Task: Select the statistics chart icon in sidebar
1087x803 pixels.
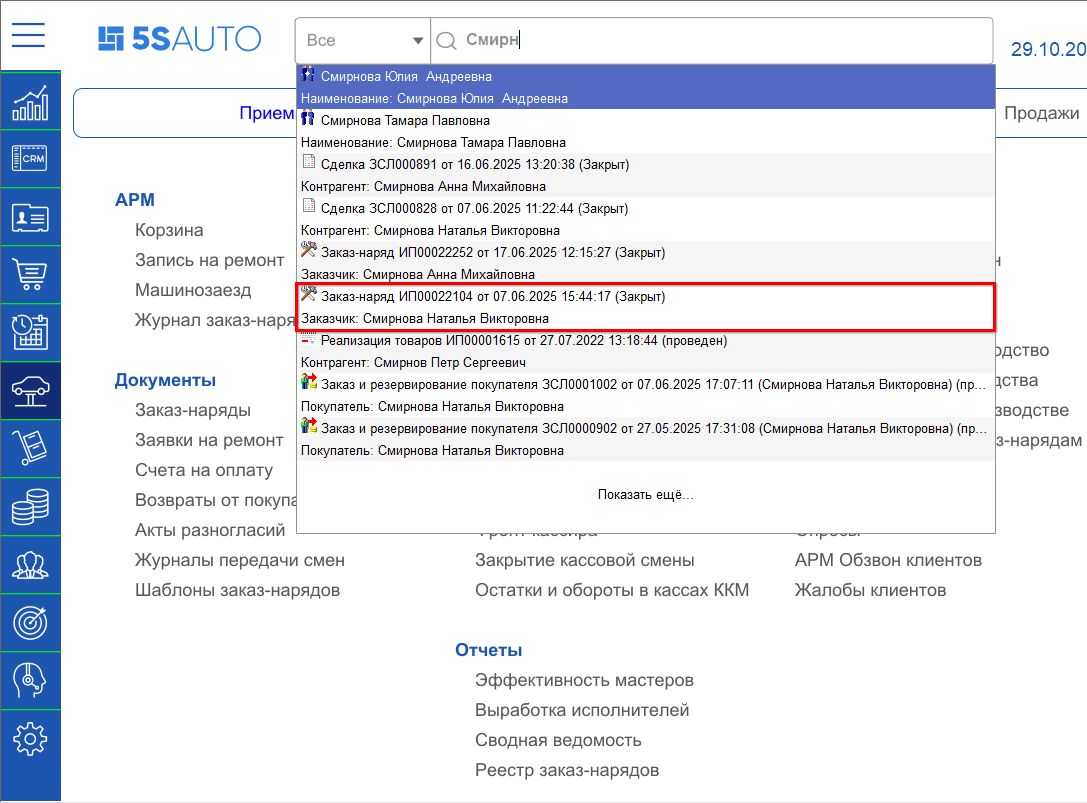Action: coord(30,103)
